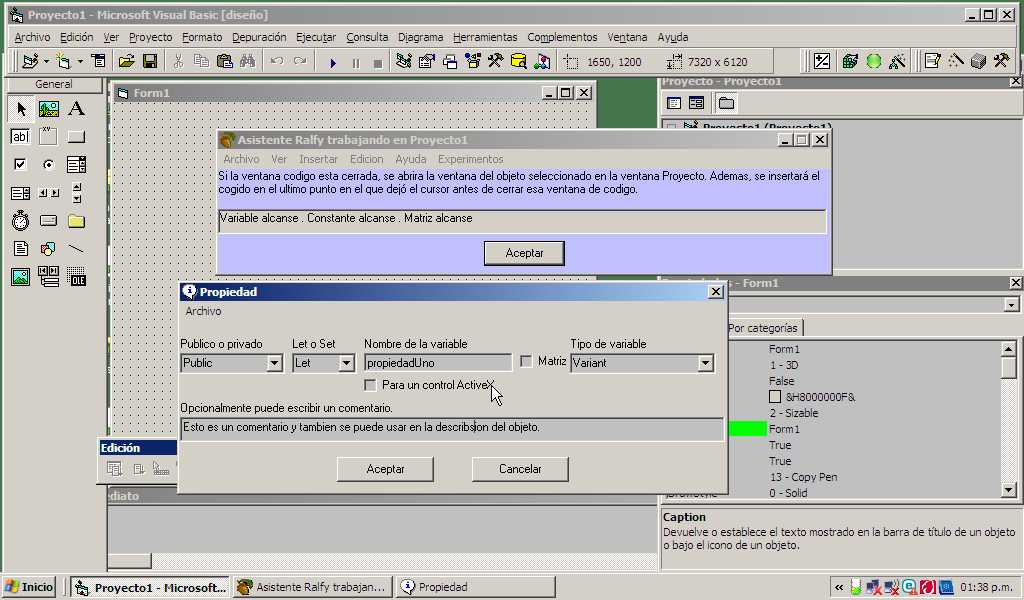Select the CommandButton tool in the toolbox
Screen dimensions: 1024x600
coord(76,136)
